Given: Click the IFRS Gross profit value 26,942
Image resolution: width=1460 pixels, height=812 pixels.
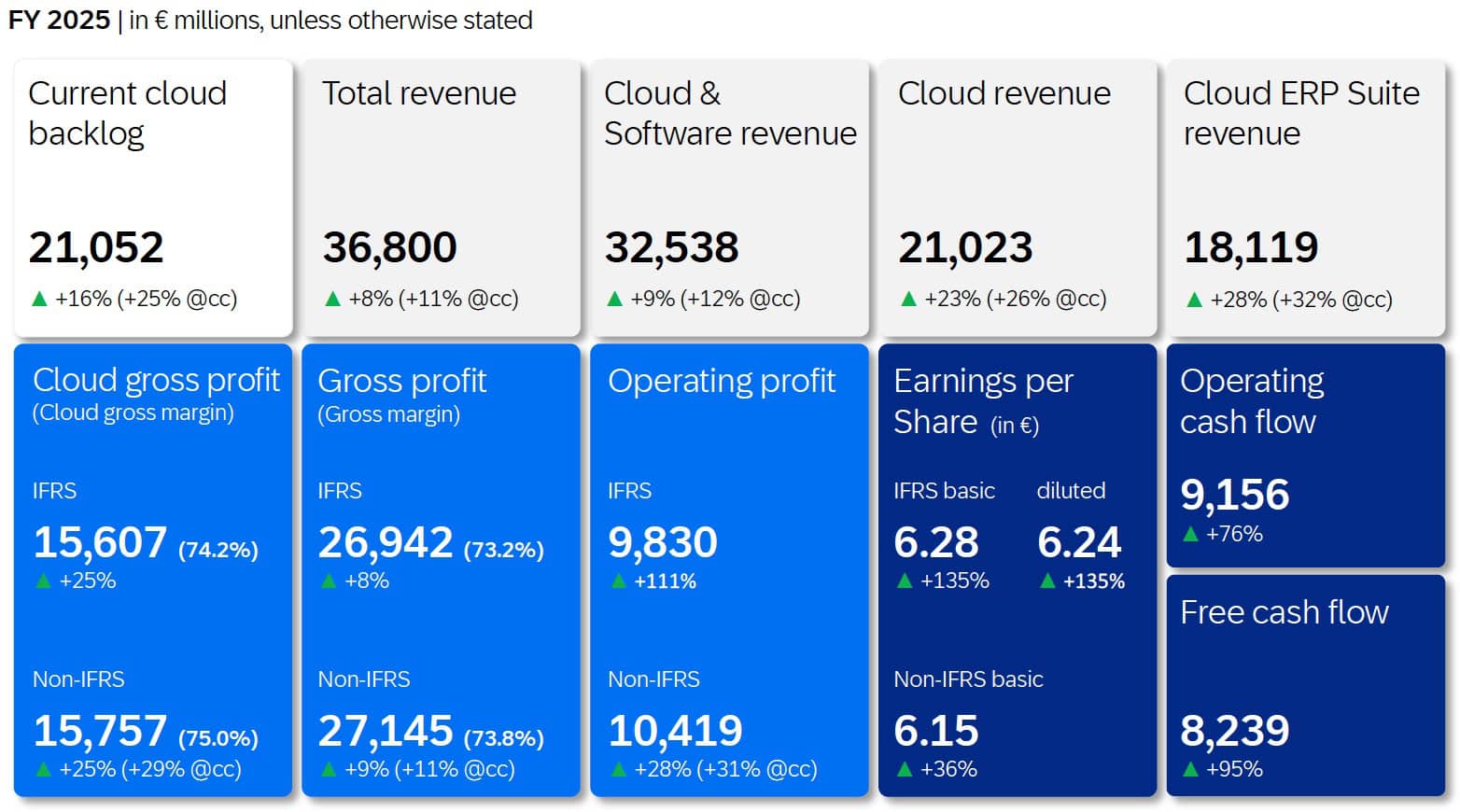Looking at the screenshot, I should point(386,542).
